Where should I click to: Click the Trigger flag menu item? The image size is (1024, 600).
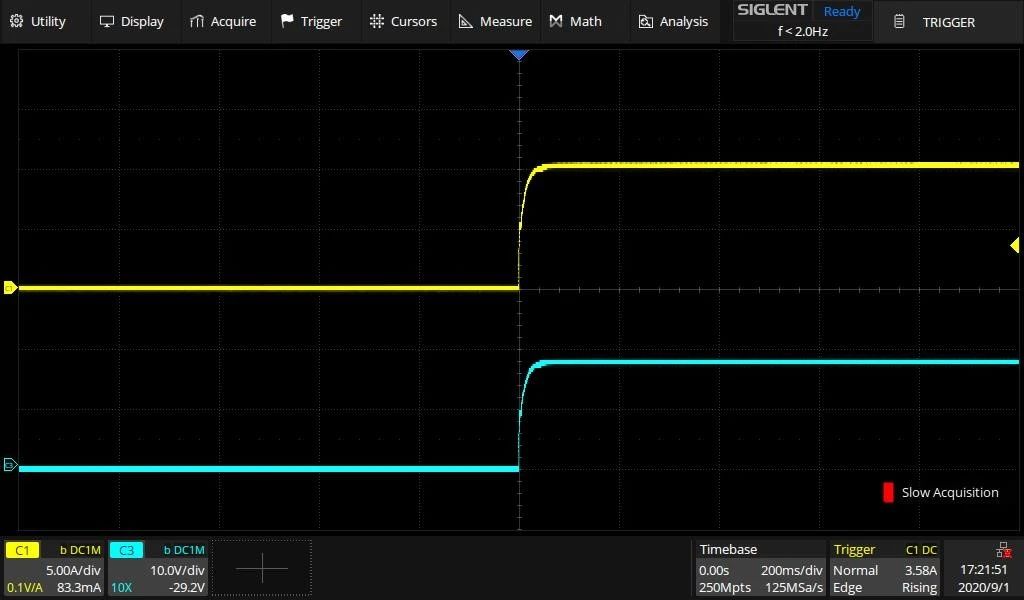pos(311,21)
